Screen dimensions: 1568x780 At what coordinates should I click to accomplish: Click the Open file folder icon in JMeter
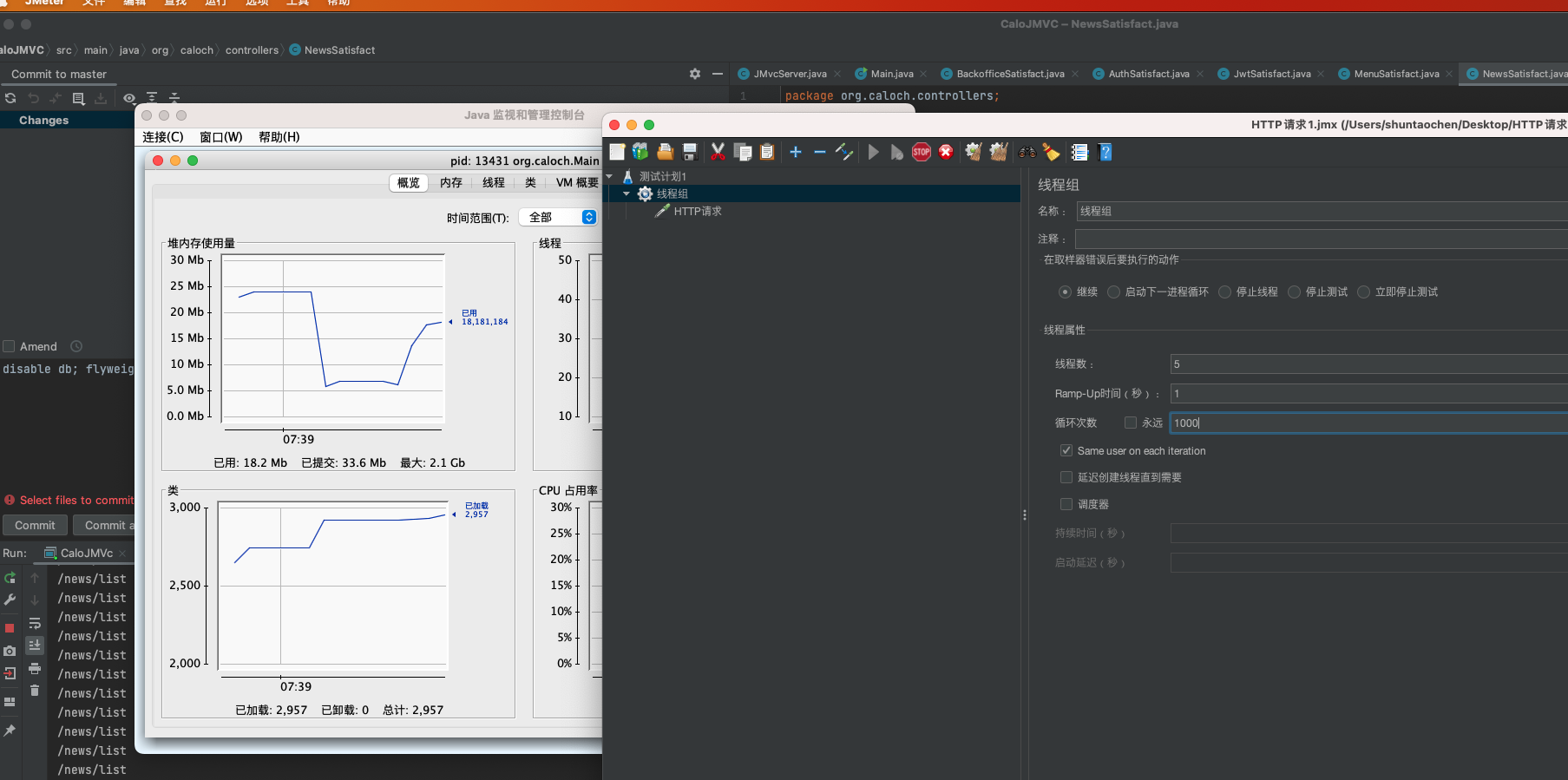pyautogui.click(x=665, y=152)
